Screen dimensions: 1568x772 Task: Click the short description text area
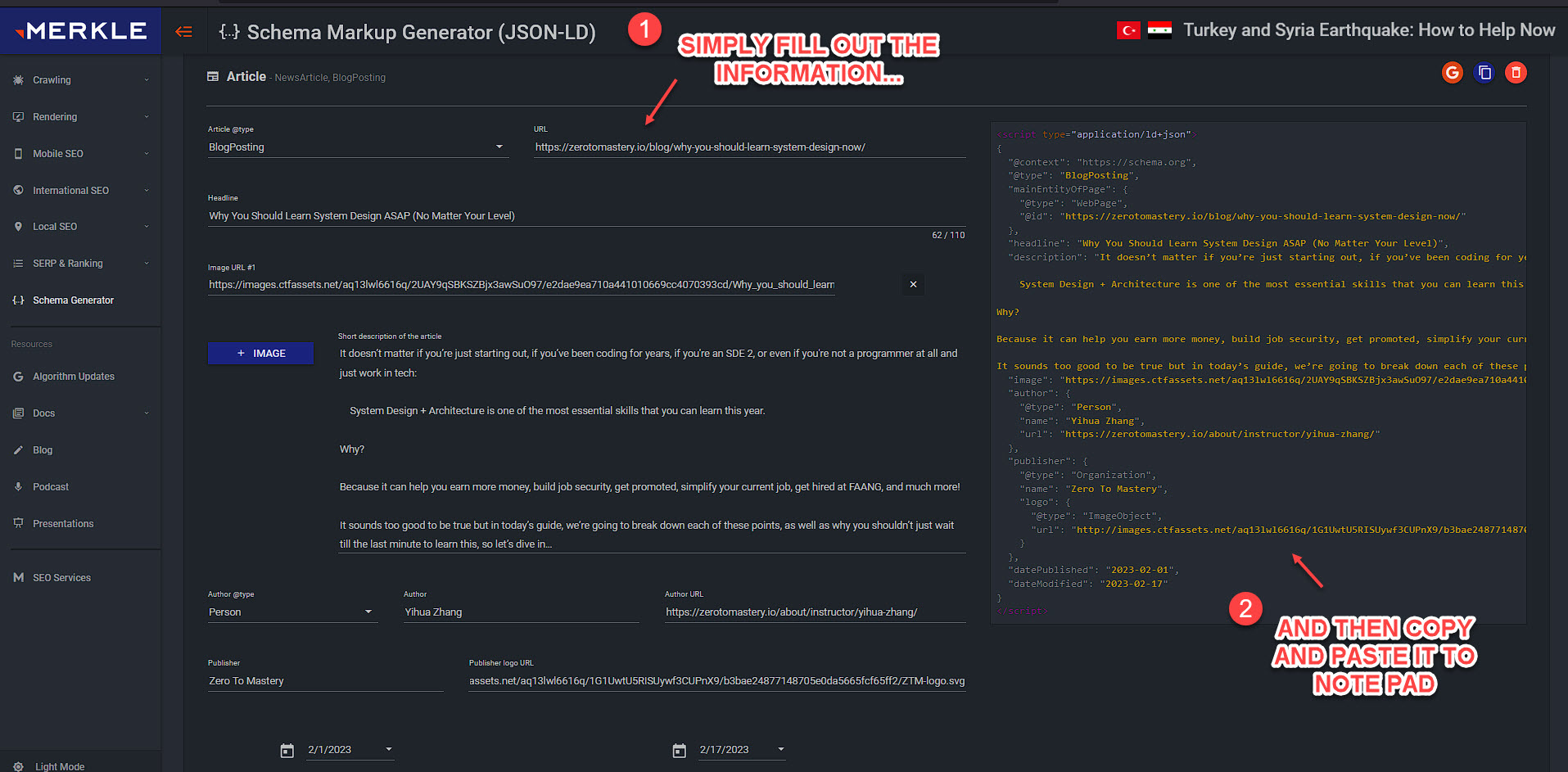coord(652,449)
